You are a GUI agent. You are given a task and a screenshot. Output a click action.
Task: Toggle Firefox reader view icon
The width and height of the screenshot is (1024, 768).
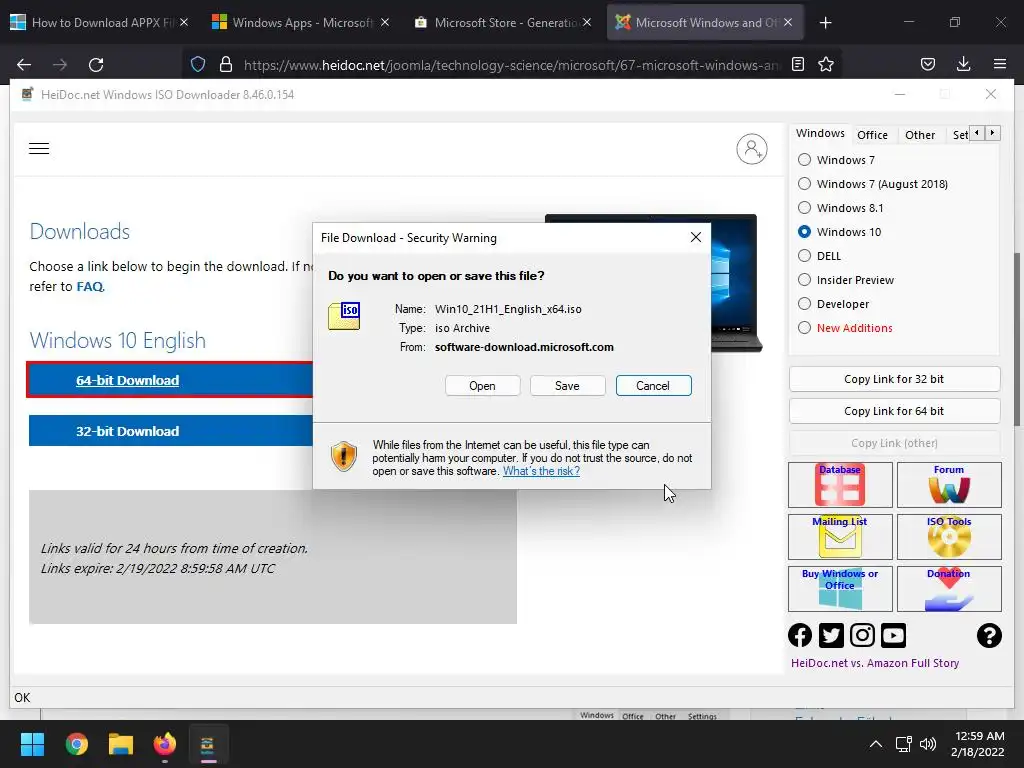[798, 64]
